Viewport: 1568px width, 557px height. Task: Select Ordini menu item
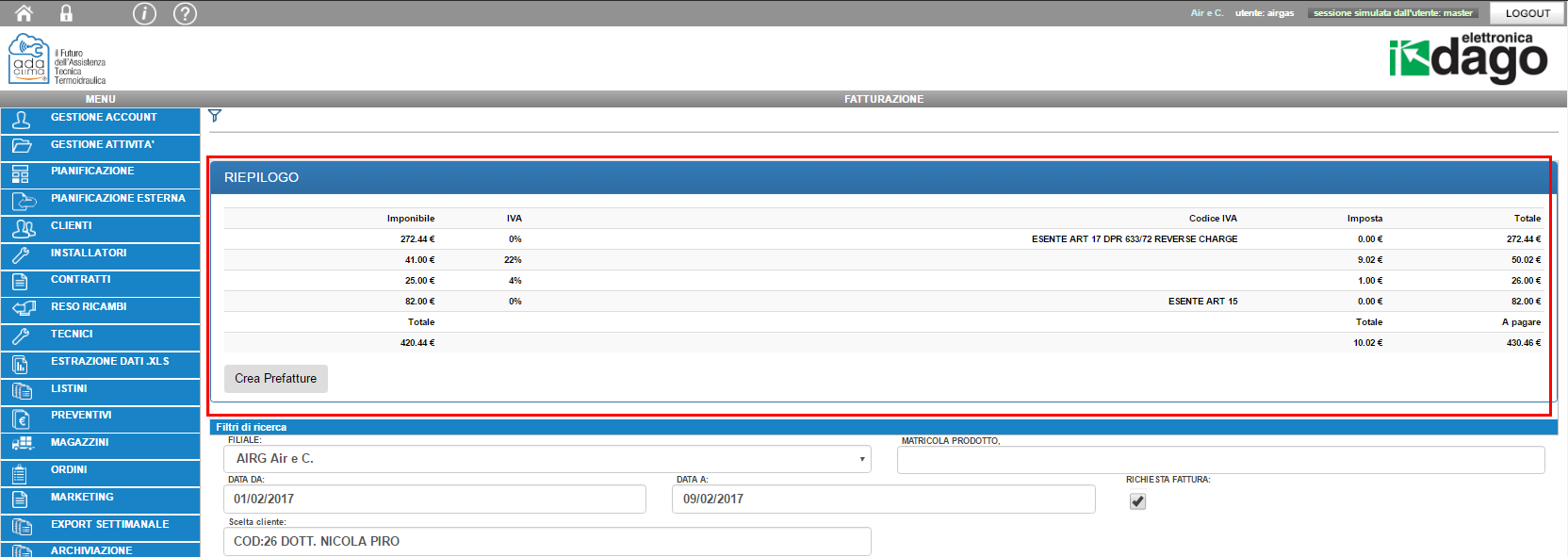coord(100,474)
